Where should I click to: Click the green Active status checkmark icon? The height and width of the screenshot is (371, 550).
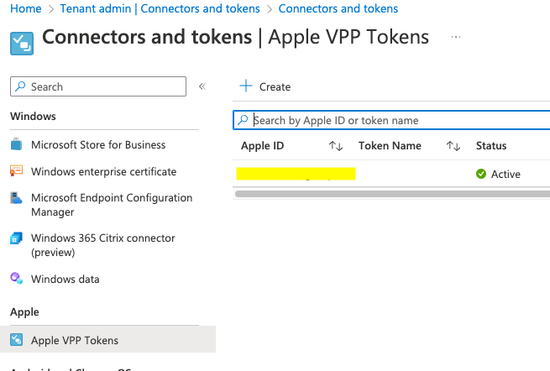[481, 174]
